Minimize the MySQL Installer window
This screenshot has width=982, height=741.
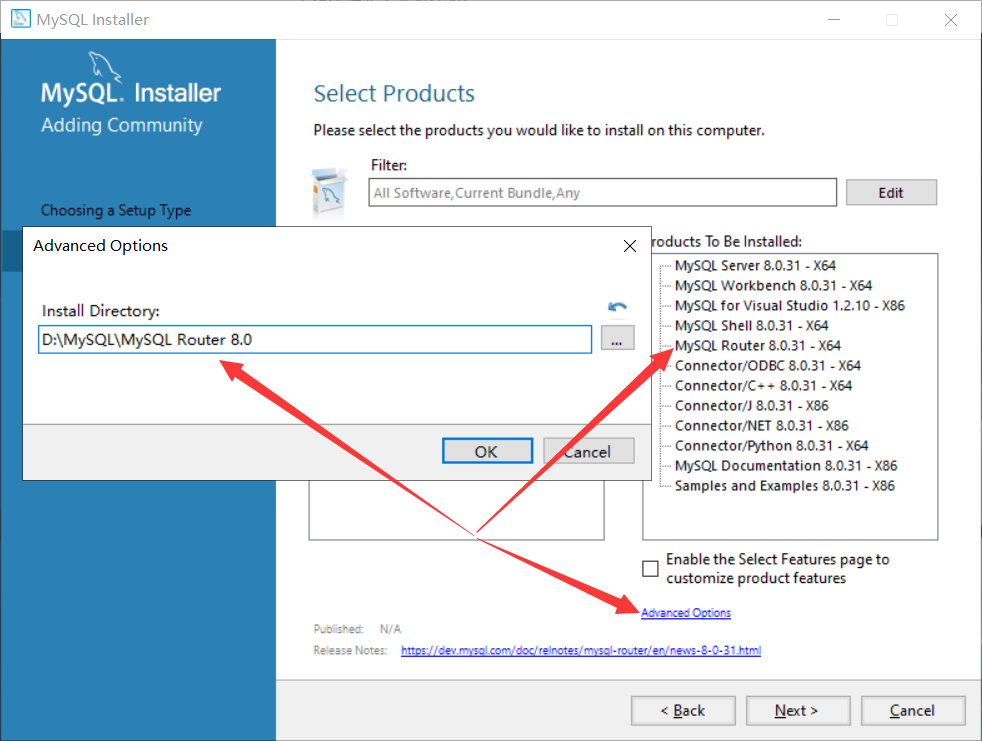(x=834, y=20)
